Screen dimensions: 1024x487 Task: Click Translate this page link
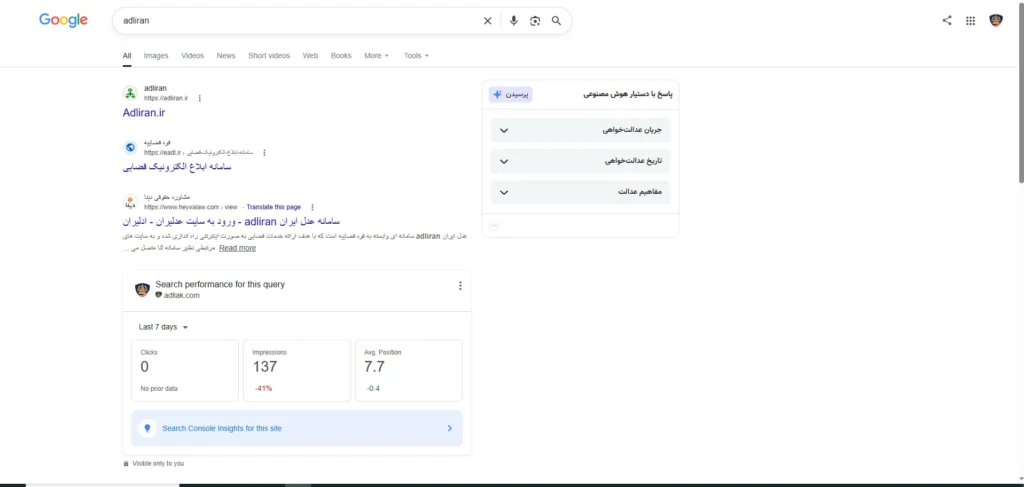point(274,207)
